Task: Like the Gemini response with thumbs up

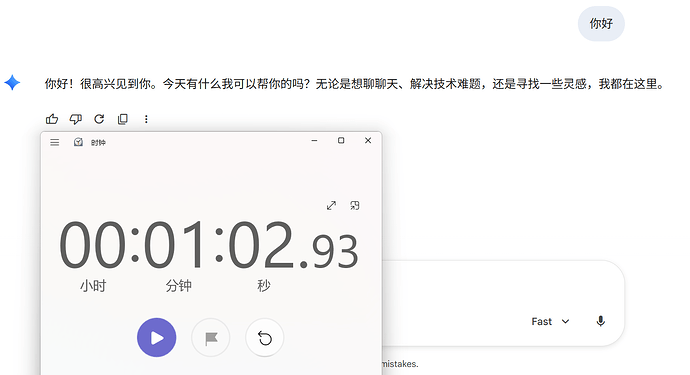Action: click(52, 119)
